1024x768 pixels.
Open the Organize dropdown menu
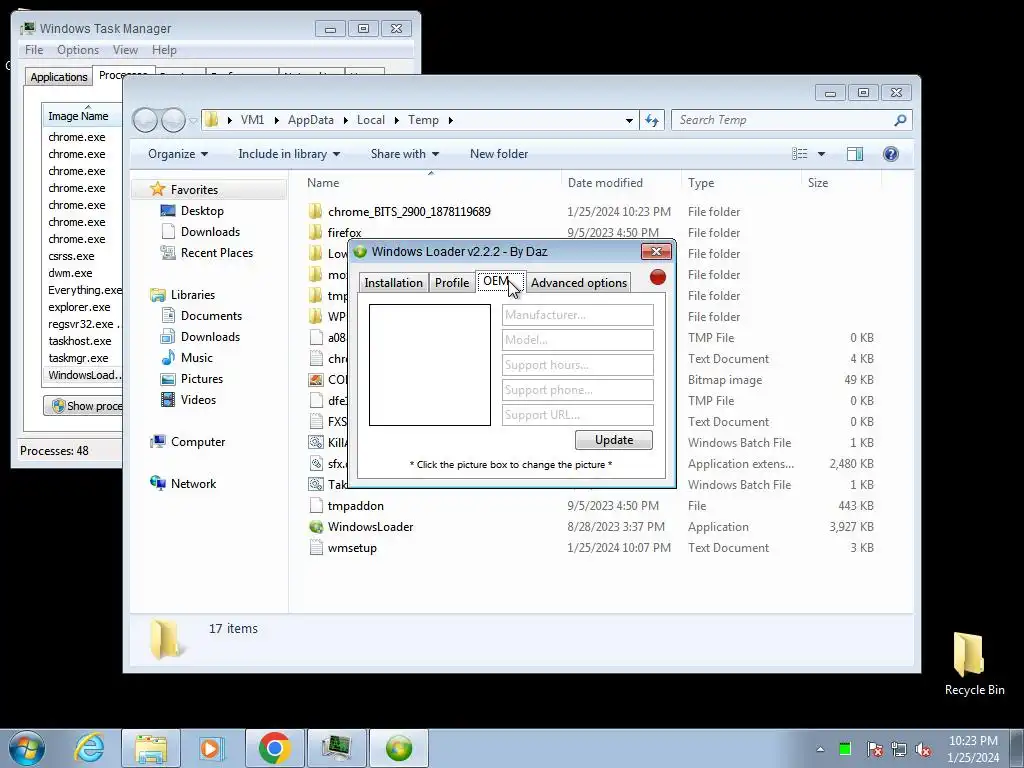(x=178, y=154)
